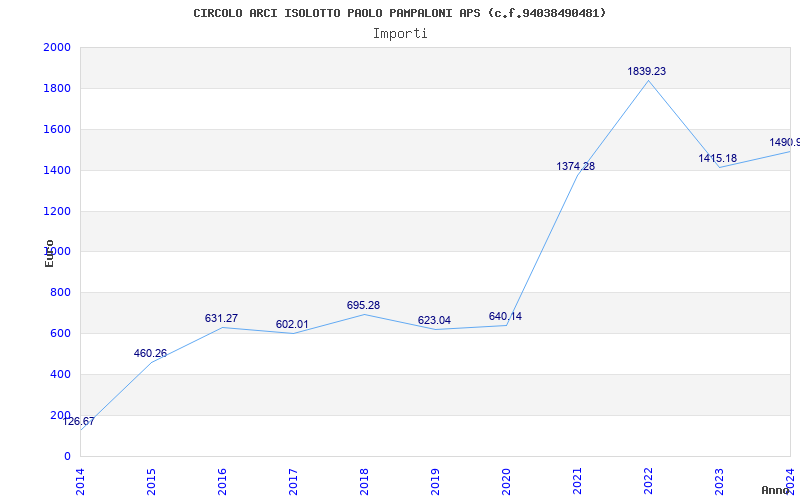The height and width of the screenshot is (500, 800).
Task: Click the 2018 x-axis year label
Action: tap(364, 482)
